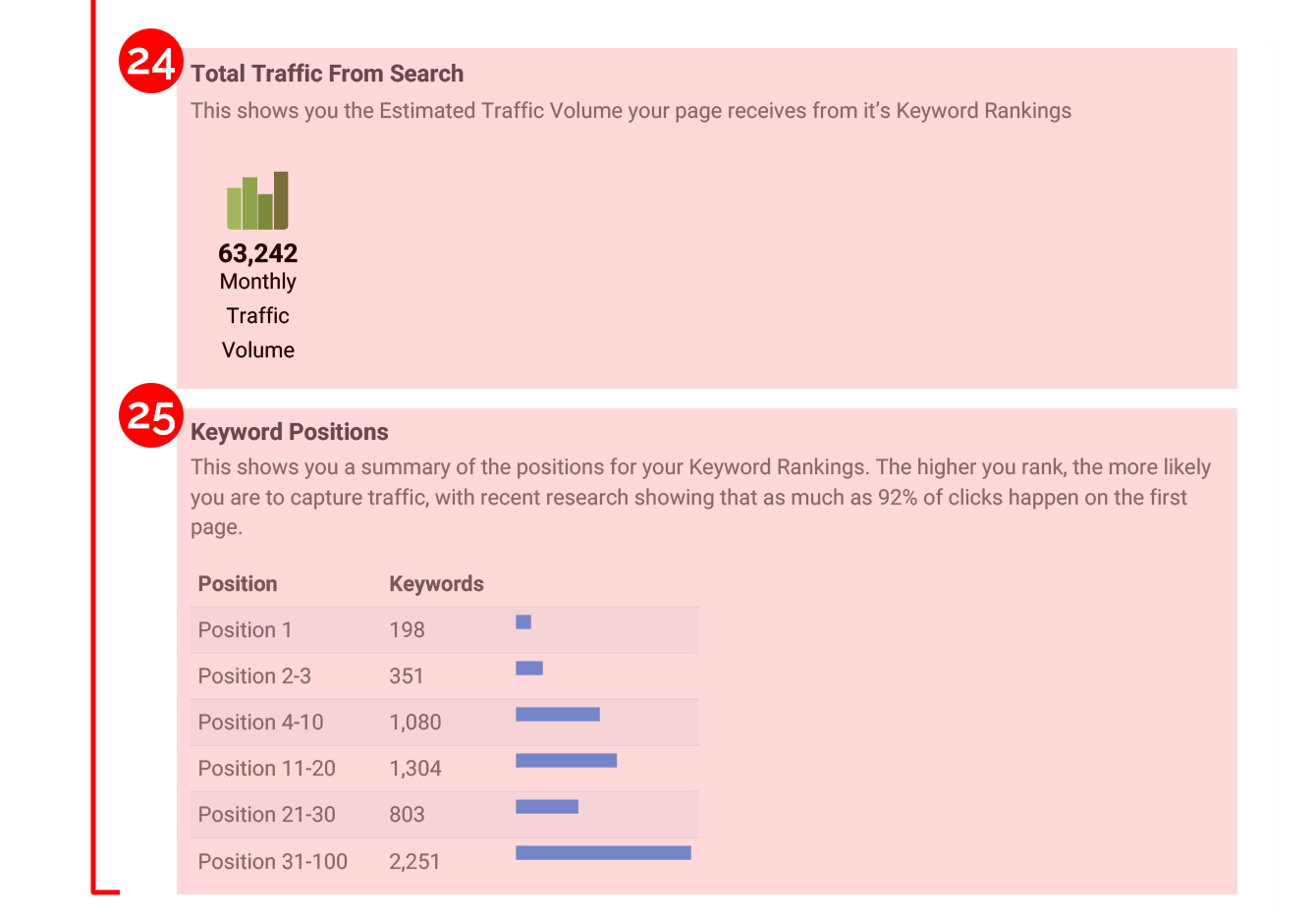Click the red number 25 badge
This screenshot has width=1316, height=913.
tap(150, 415)
